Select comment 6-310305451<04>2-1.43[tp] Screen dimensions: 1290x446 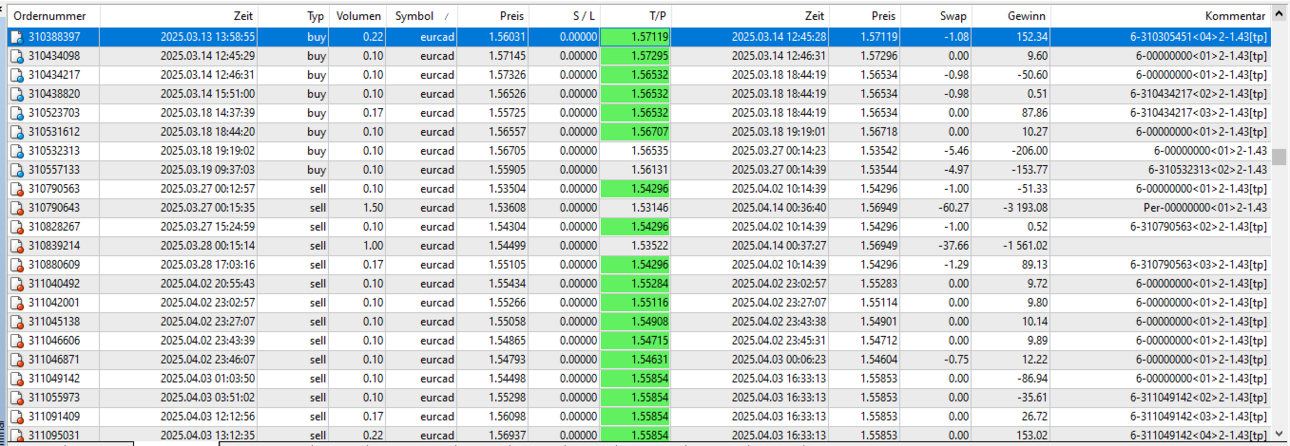pos(1199,36)
